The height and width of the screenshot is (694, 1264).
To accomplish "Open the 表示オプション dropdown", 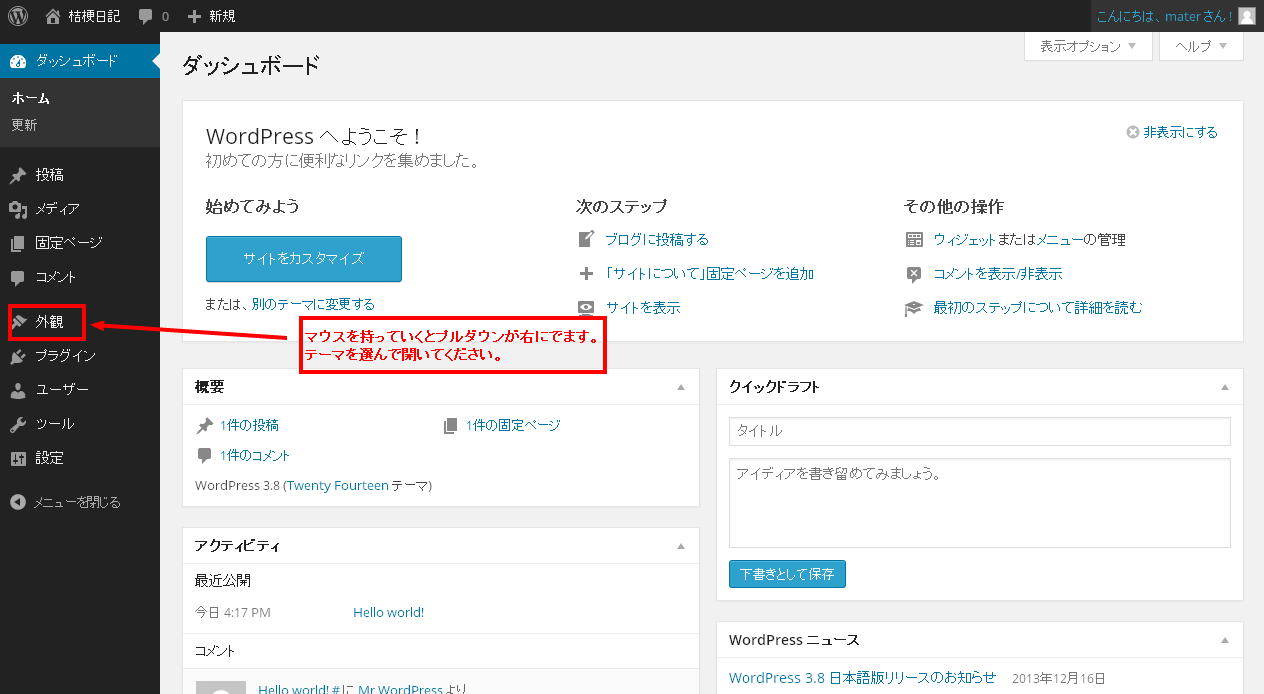I will tap(1088, 46).
